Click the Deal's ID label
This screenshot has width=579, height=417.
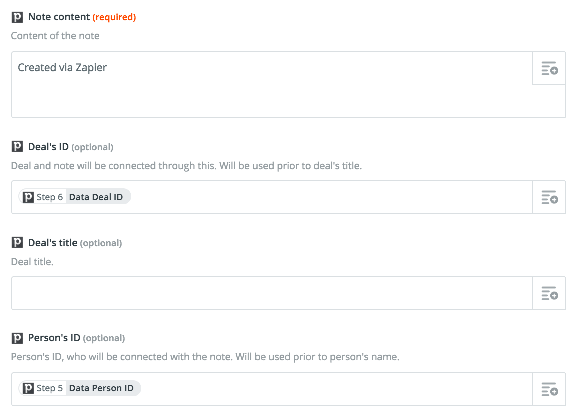(48, 147)
